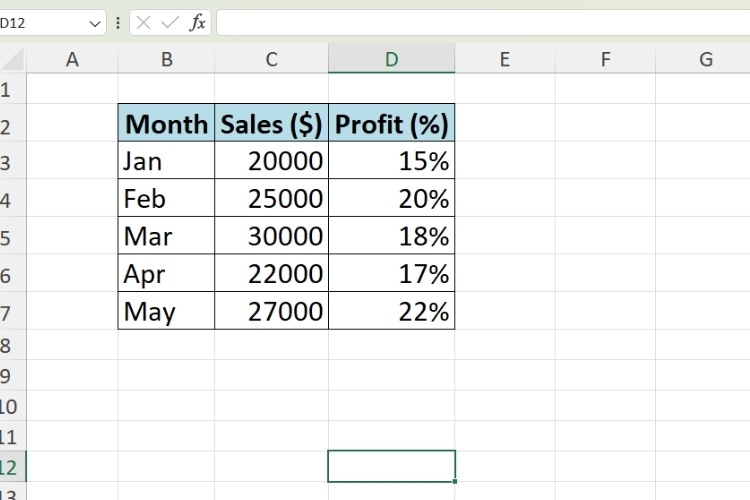This screenshot has width=750, height=500.
Task: Select column D header
Action: click(x=392, y=59)
